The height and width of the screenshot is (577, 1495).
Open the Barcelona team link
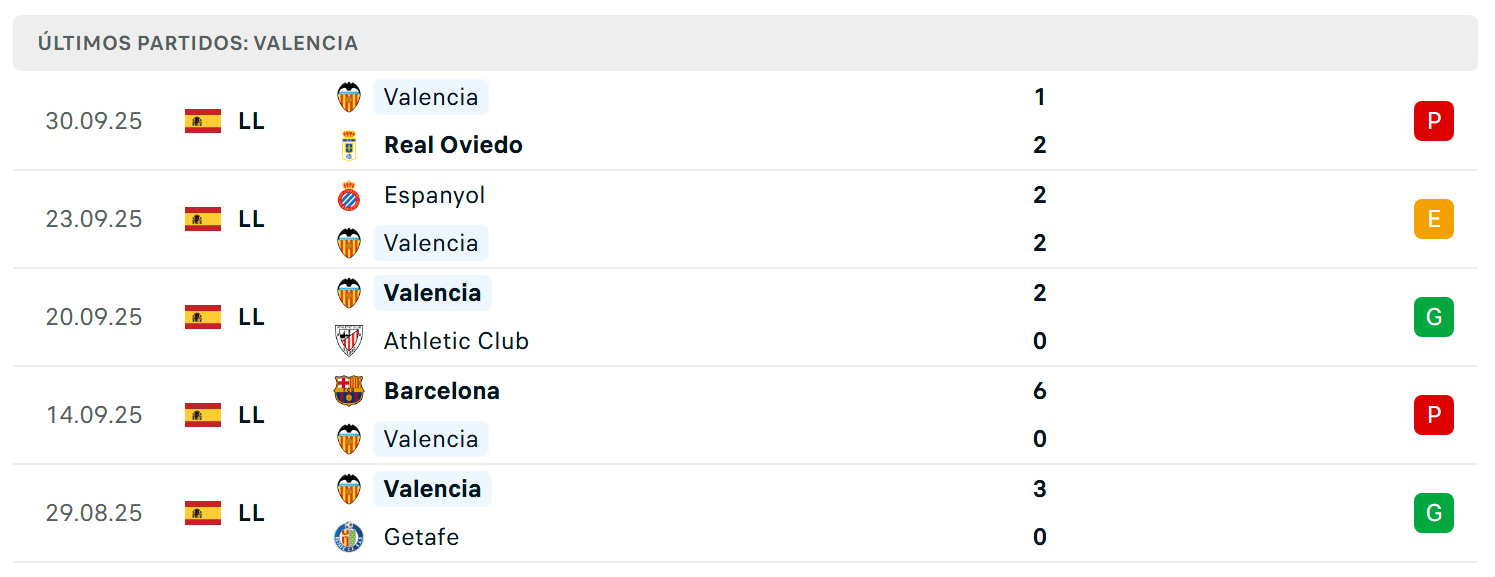point(442,391)
